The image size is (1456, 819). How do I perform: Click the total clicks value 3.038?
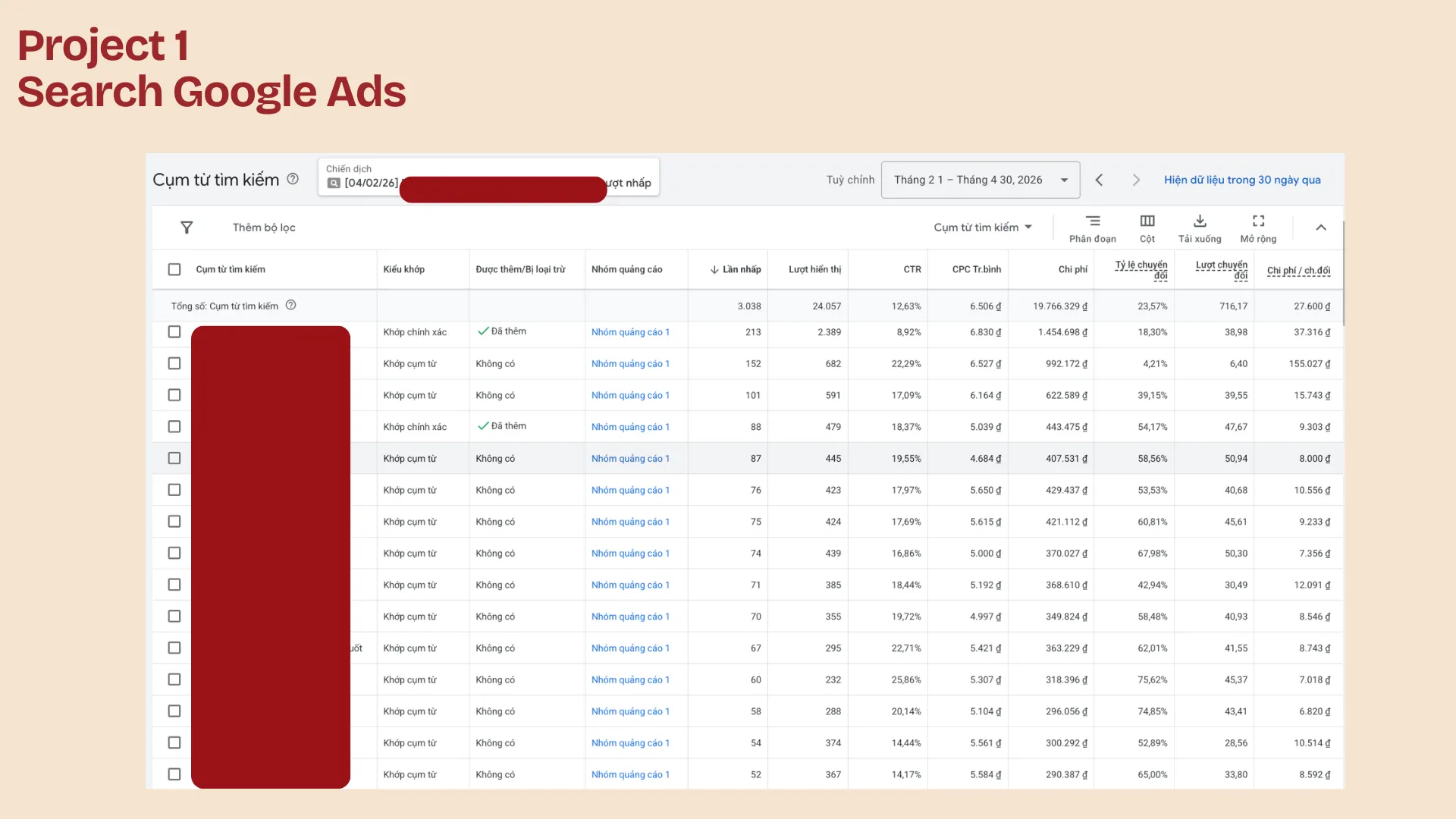[x=749, y=306]
